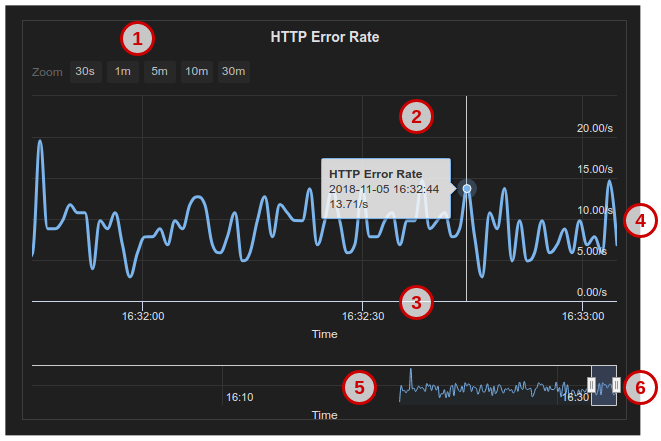The image size is (661, 441).
Task: Choose the 10m zoom option
Action: pos(196,71)
